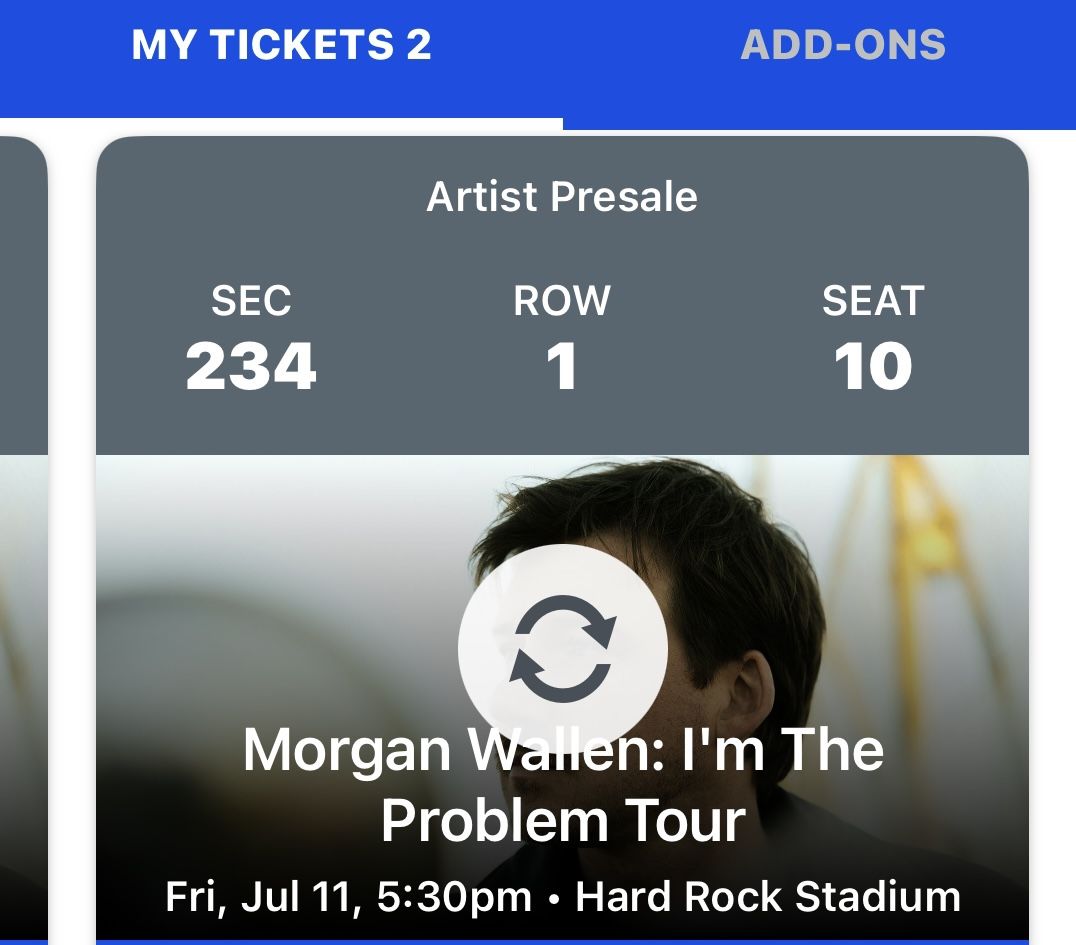The height and width of the screenshot is (945, 1076).
Task: Tap the Artist Presale label
Action: coord(562,197)
